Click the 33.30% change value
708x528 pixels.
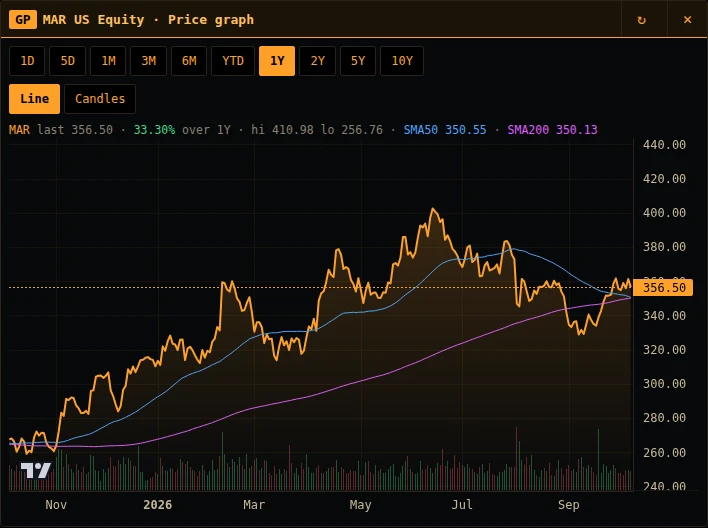pyautogui.click(x=154, y=130)
